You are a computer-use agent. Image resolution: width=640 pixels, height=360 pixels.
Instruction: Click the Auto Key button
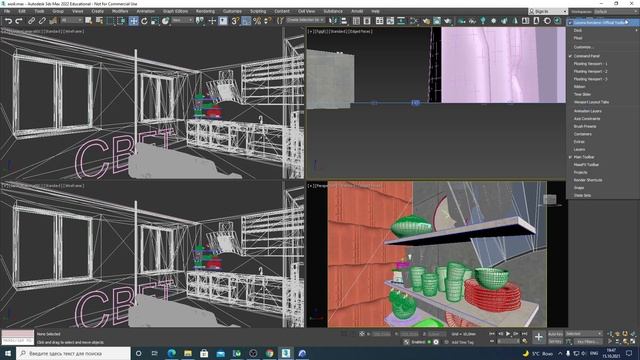555,334
